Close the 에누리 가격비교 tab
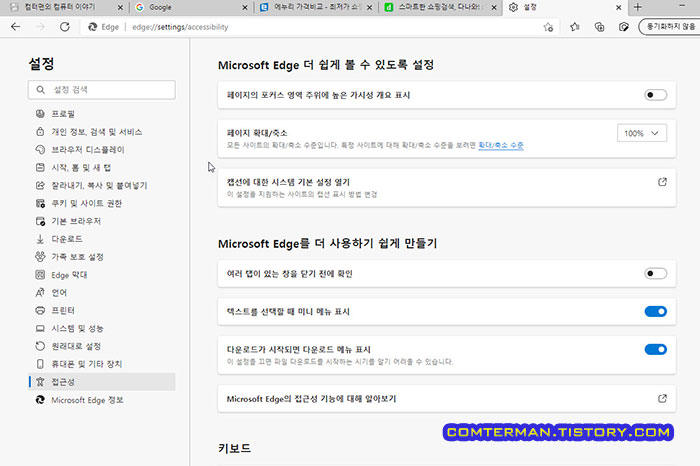 (369, 8)
